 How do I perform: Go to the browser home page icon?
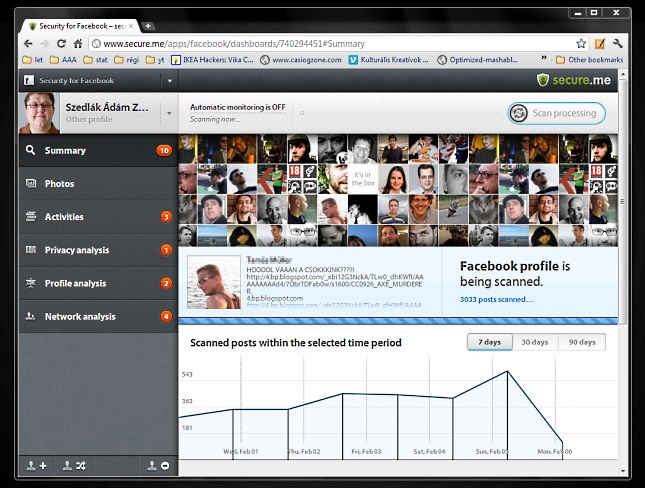[x=78, y=44]
